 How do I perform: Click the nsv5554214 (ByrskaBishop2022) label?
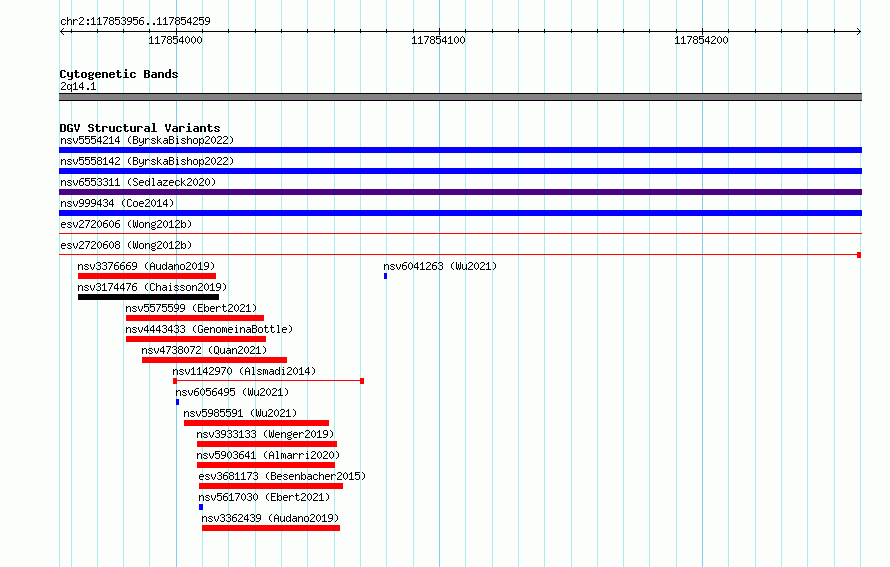pyautogui.click(x=147, y=140)
